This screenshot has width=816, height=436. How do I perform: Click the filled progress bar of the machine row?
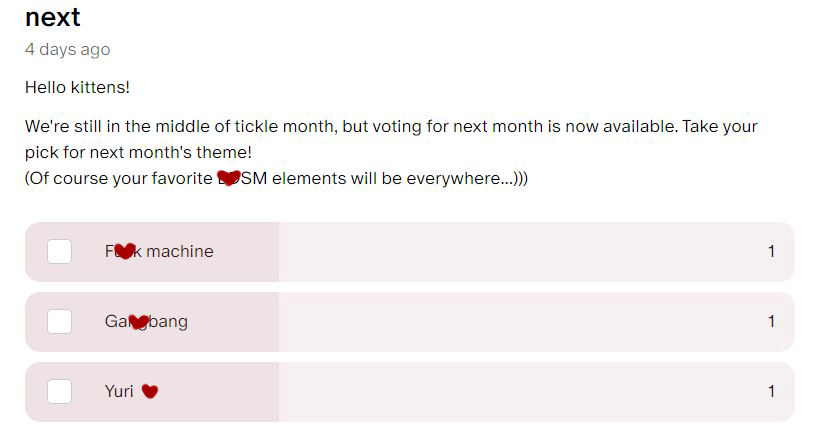point(152,252)
